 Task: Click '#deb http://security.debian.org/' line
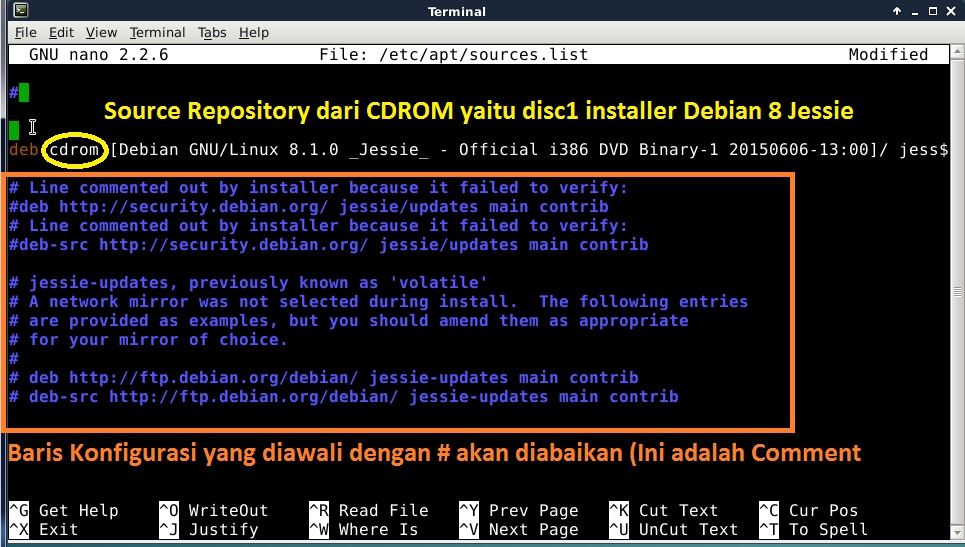tap(309, 207)
